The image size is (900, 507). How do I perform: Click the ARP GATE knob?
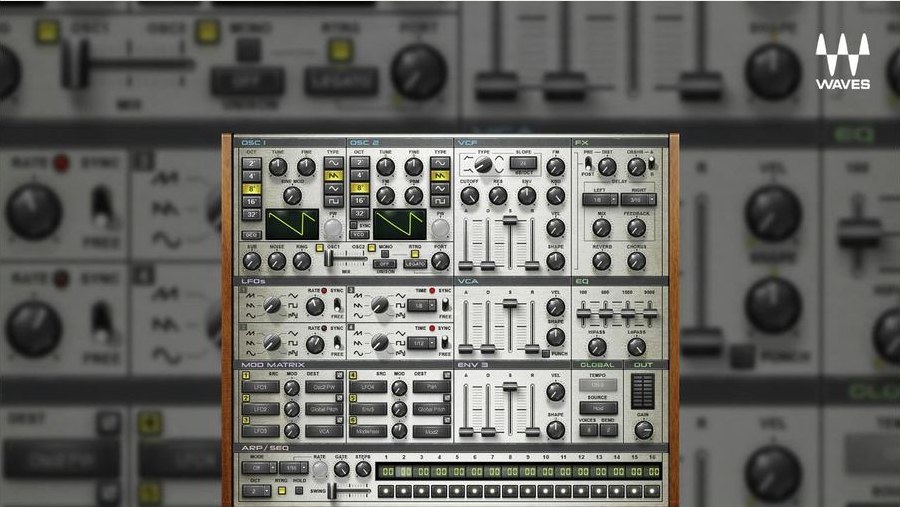[x=342, y=470]
